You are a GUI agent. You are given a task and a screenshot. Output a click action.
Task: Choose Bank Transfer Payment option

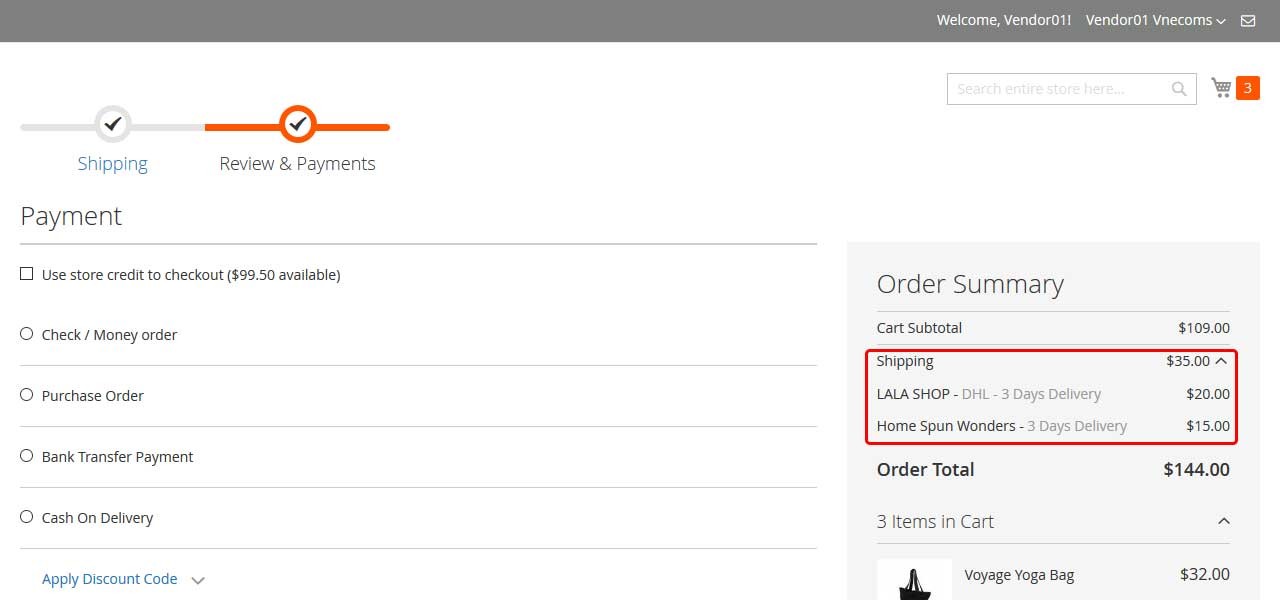(26, 455)
